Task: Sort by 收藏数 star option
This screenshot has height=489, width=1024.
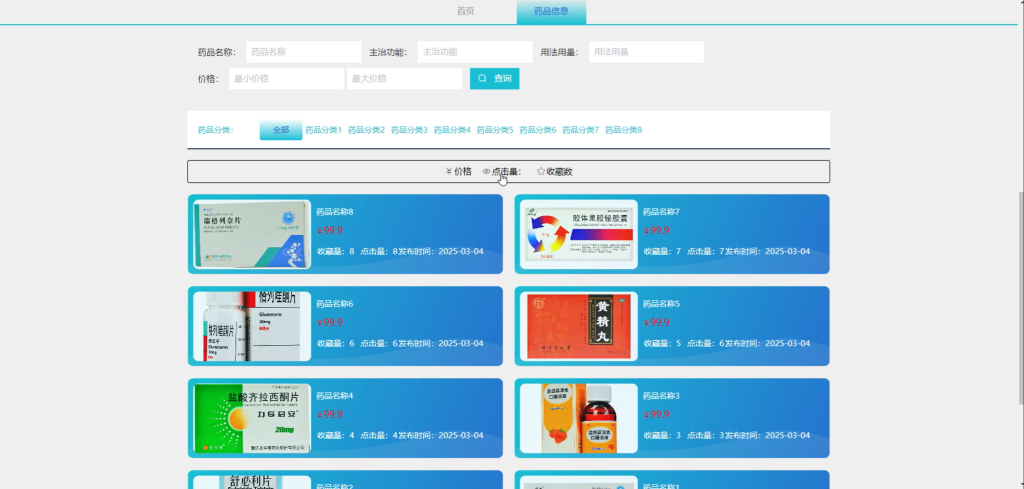Action: tap(554, 172)
